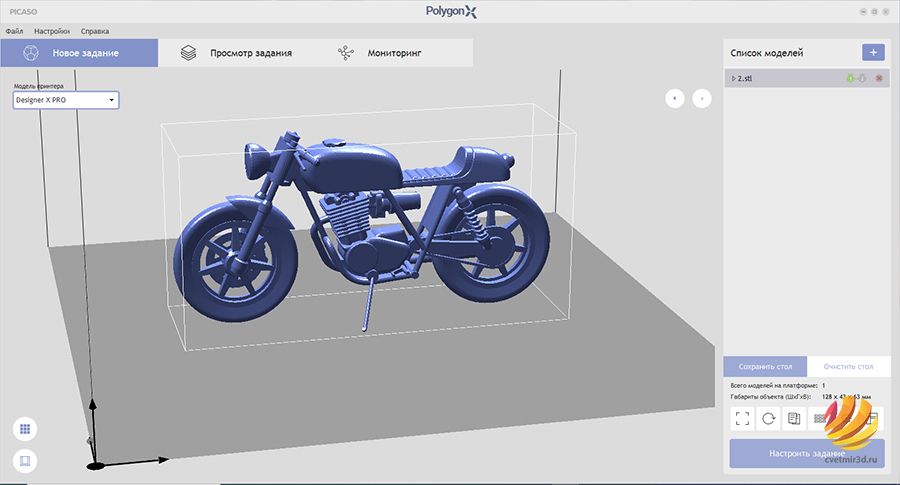Toggle the gray nozzle icon for 2.stl
The height and width of the screenshot is (485, 900).
tap(862, 78)
